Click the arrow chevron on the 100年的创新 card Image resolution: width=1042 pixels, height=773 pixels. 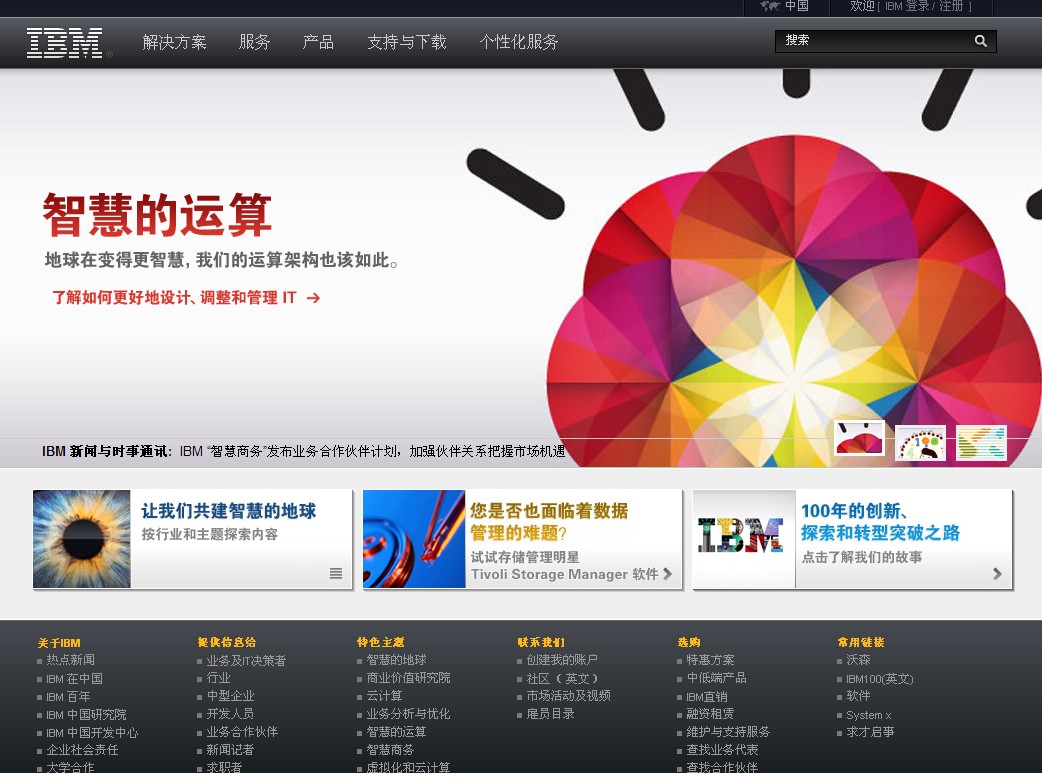coord(997,574)
